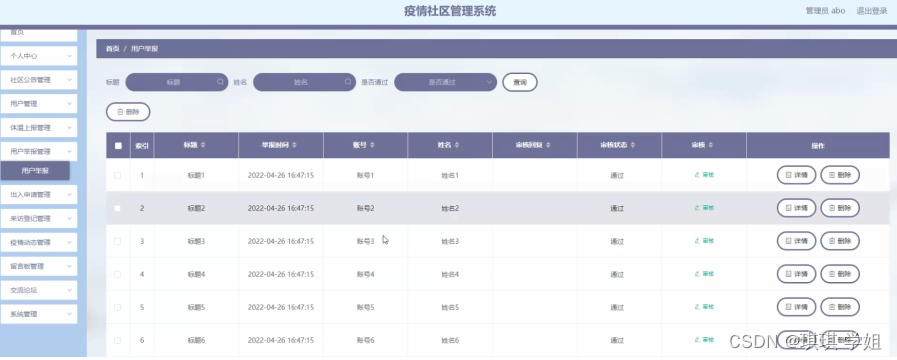
Task: Expand the 用户管理 sidebar menu
Action: click(38, 104)
